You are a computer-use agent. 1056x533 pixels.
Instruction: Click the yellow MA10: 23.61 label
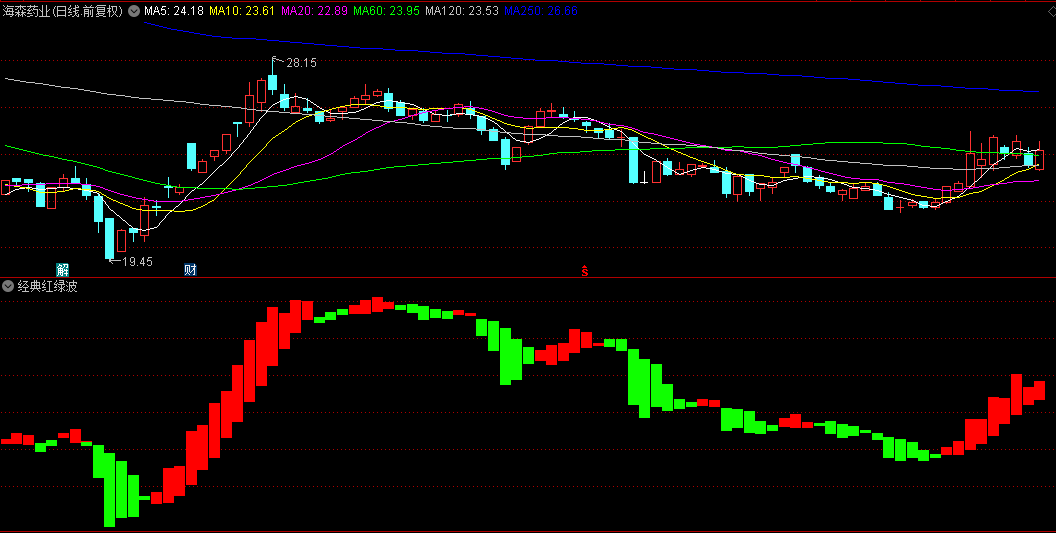242,11
